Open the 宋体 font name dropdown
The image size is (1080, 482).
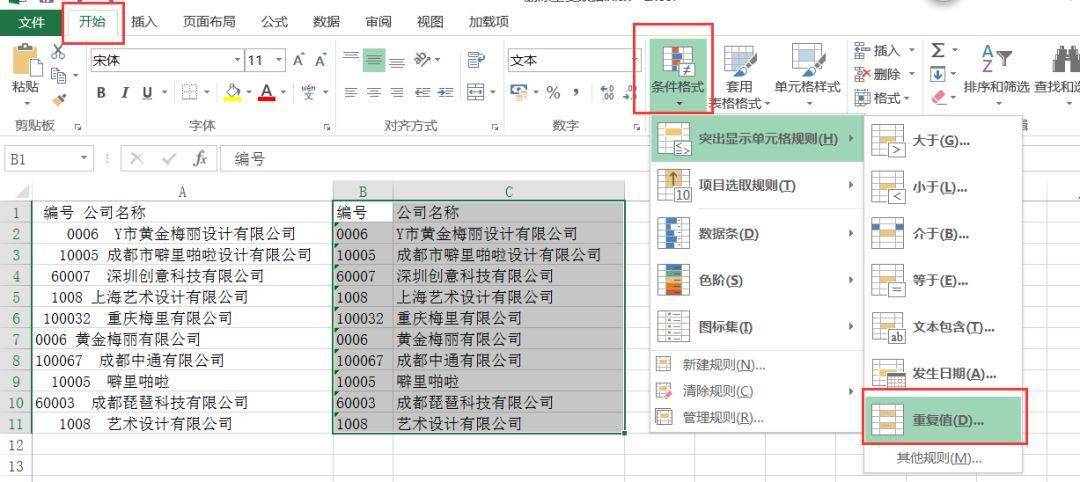(x=238, y=61)
